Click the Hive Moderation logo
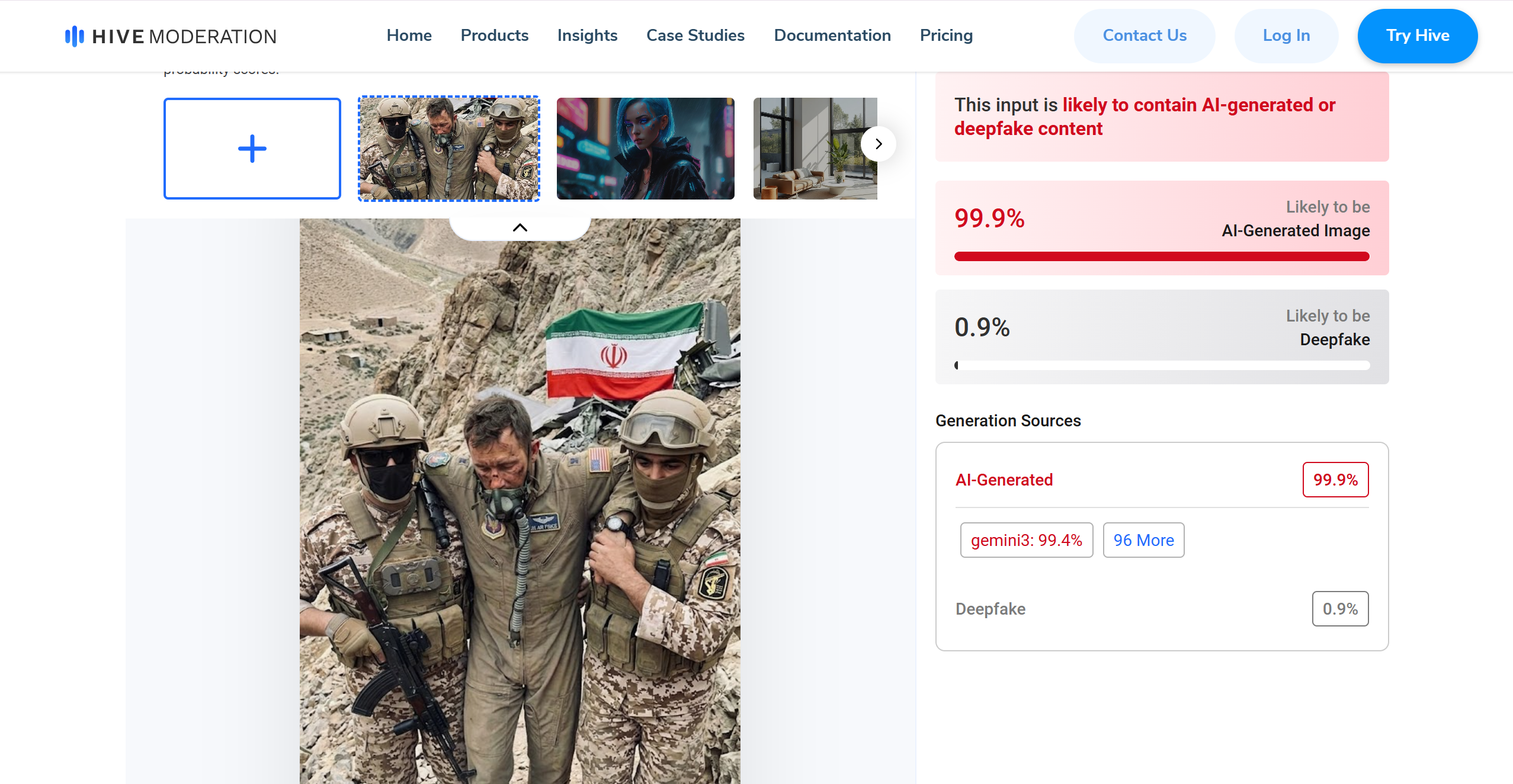Viewport: 1513px width, 784px height. coord(171,36)
